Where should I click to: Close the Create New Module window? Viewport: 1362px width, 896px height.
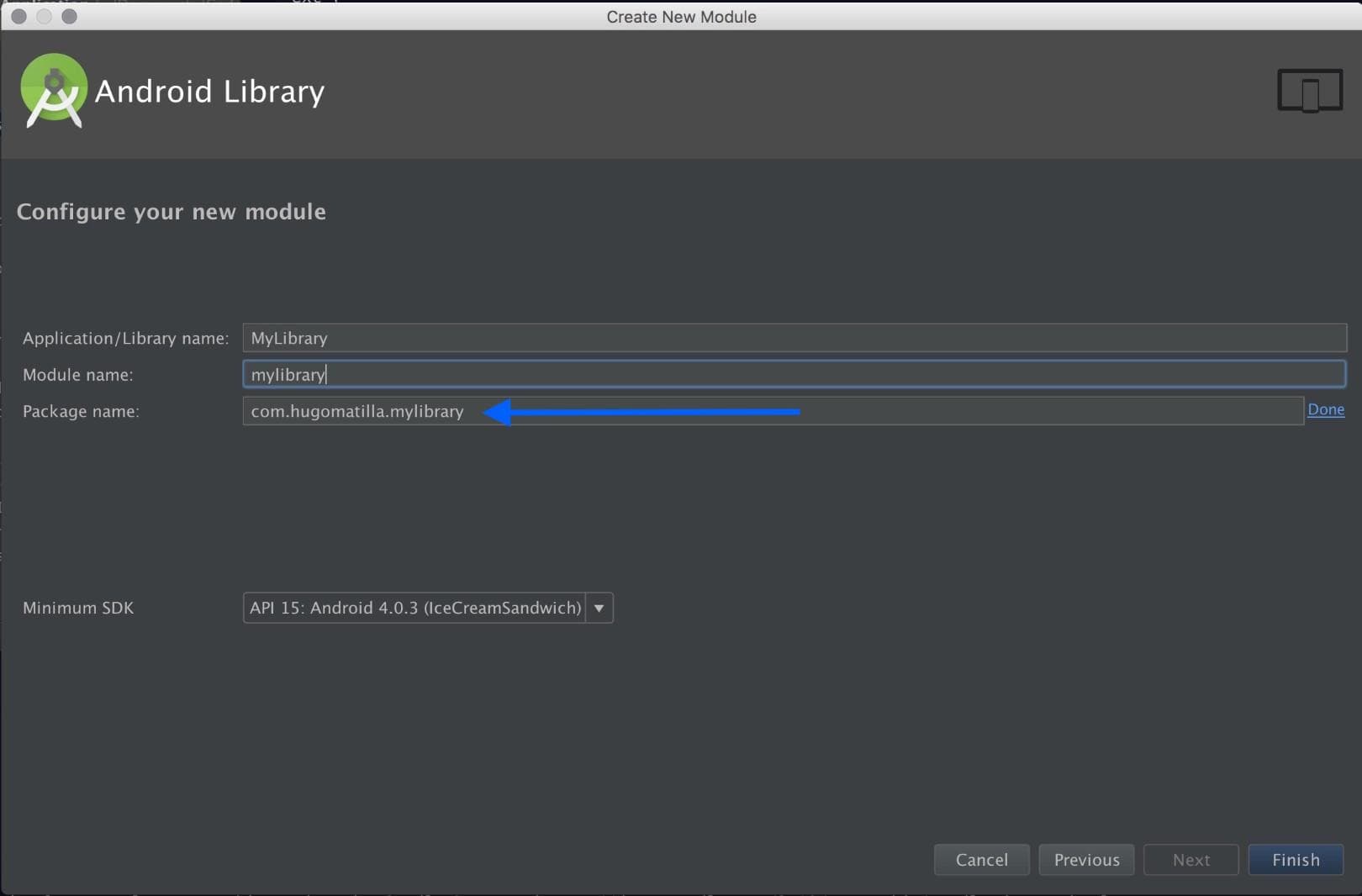(18, 17)
